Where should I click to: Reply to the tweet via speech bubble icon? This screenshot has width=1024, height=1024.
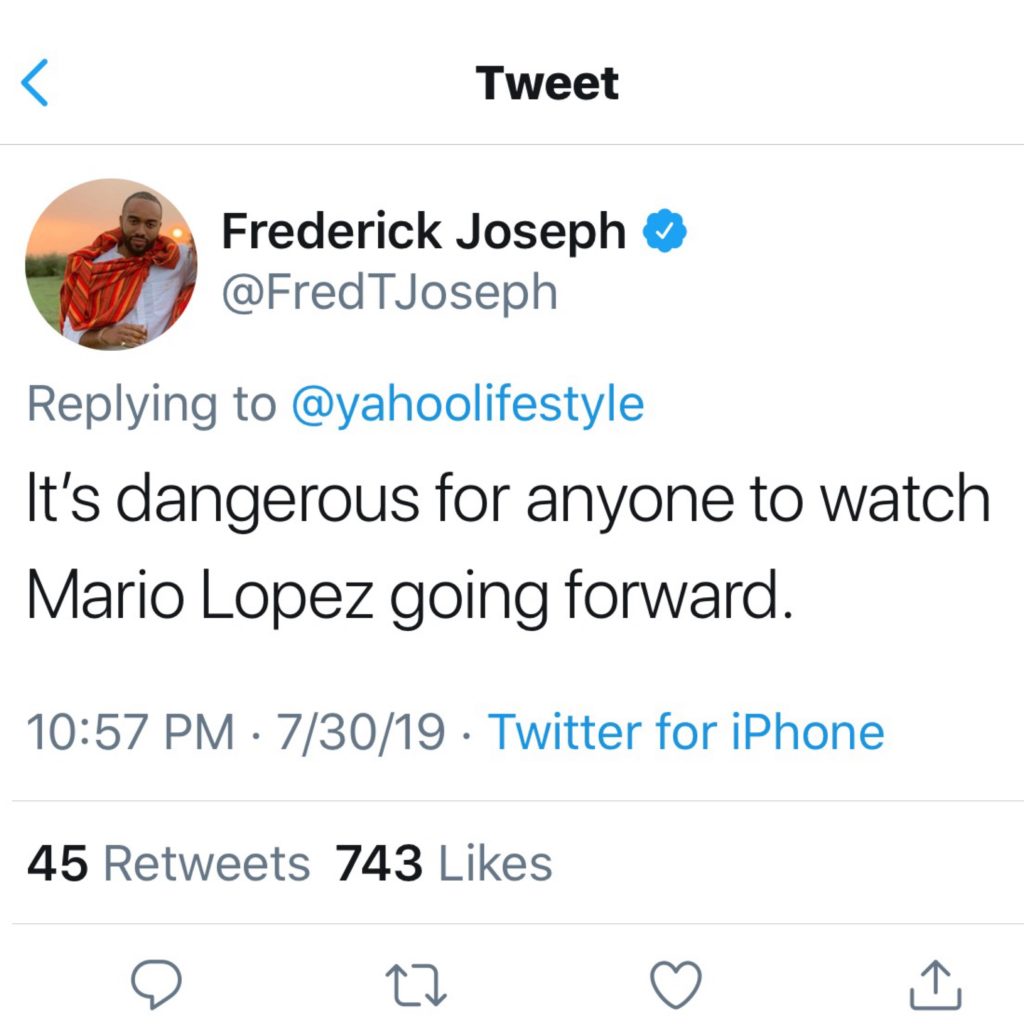point(157,984)
